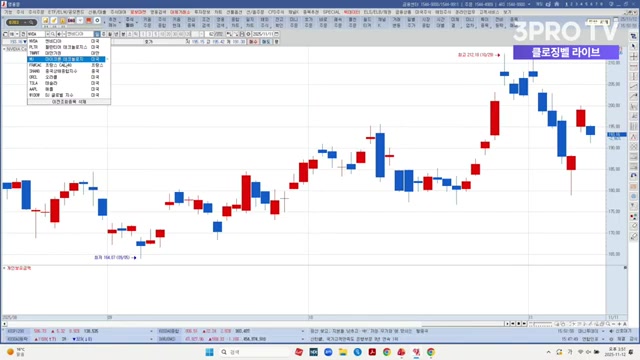Open the chart settings gear icon near date field
The height and width of the screenshot is (360, 640).
click(x=248, y=34)
